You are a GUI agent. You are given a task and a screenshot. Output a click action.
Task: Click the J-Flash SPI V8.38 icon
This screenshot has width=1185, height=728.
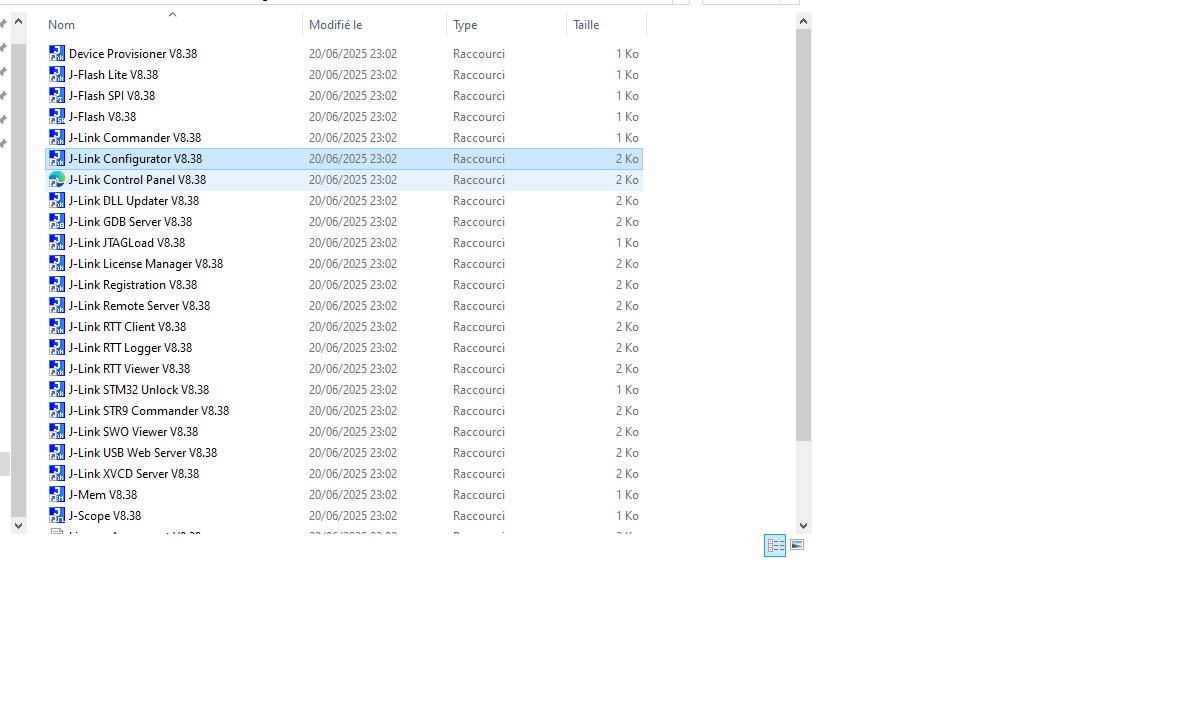point(57,96)
